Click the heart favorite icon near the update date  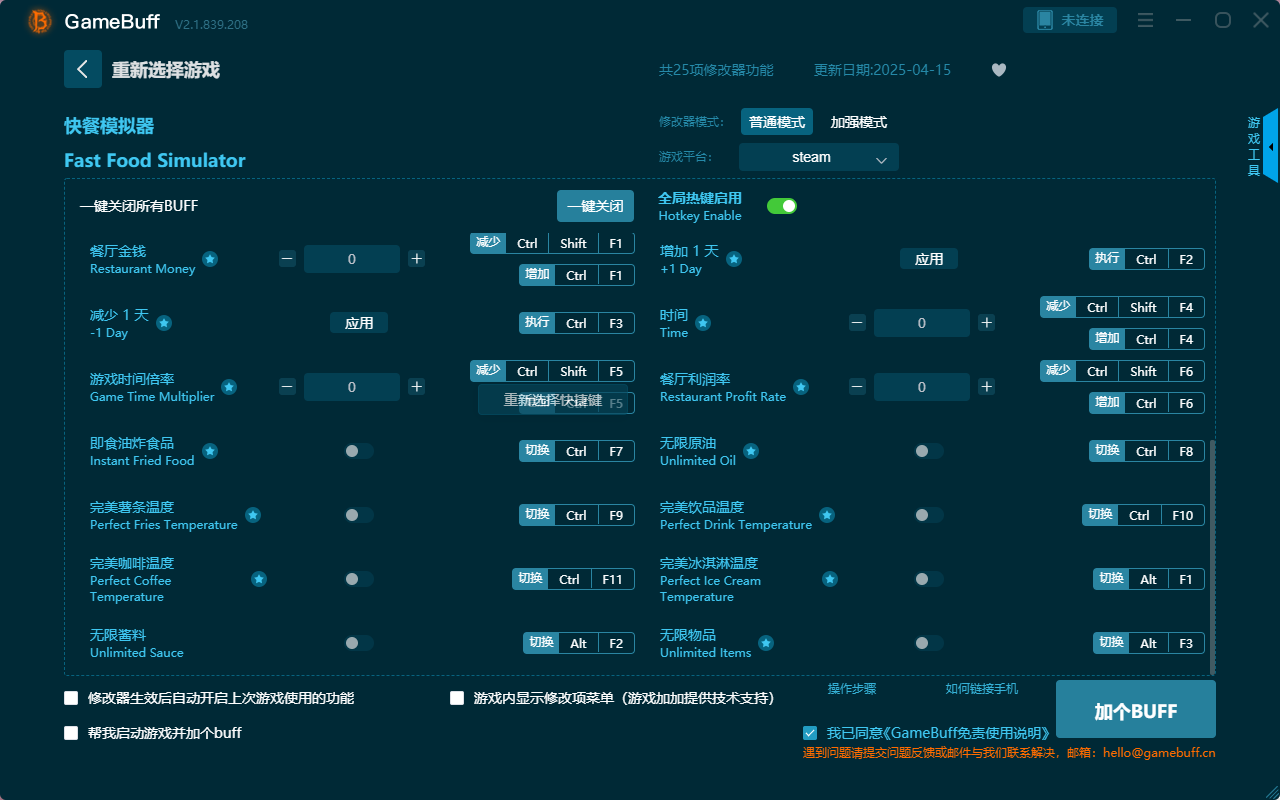pyautogui.click(x=998, y=70)
